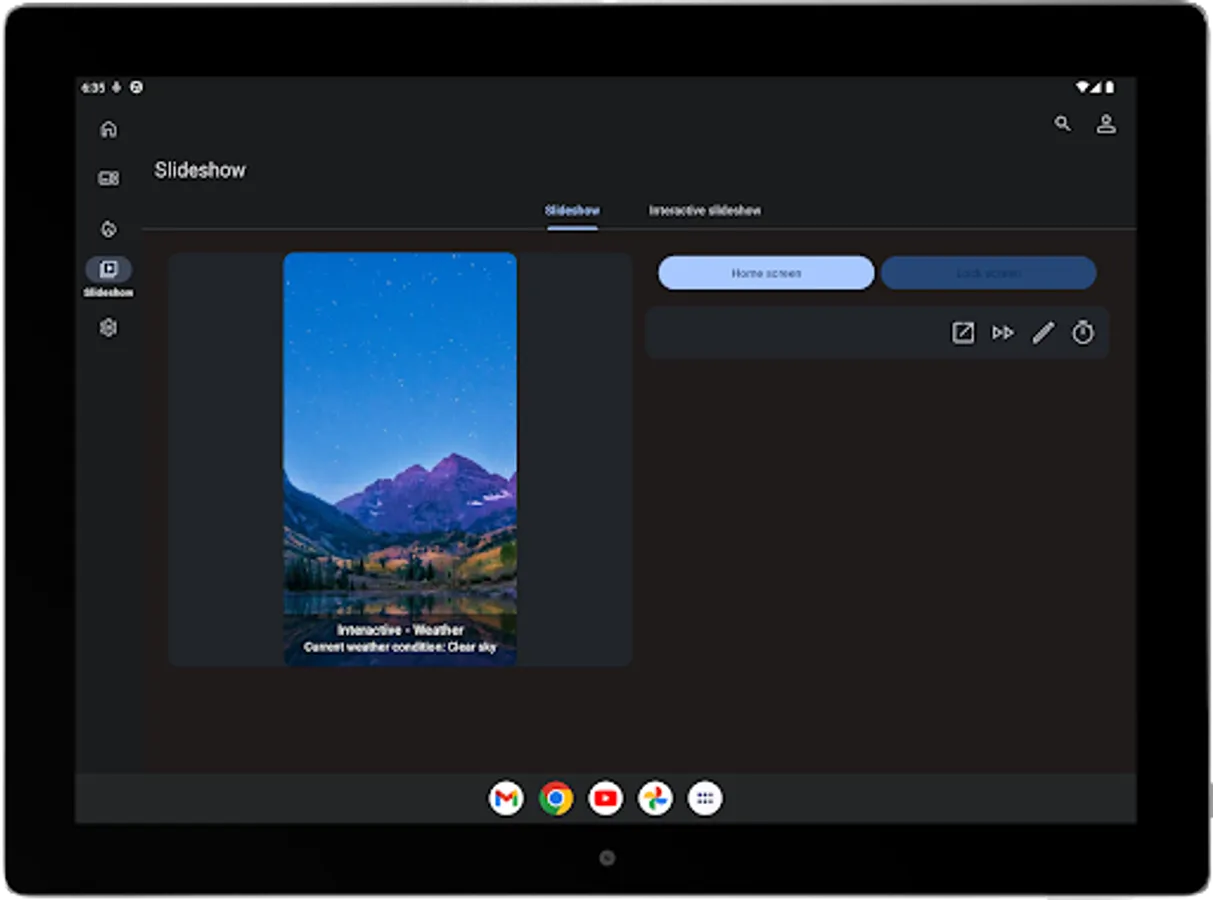Click the Interactive - Weather caption
This screenshot has width=1213, height=900.
tap(400, 630)
